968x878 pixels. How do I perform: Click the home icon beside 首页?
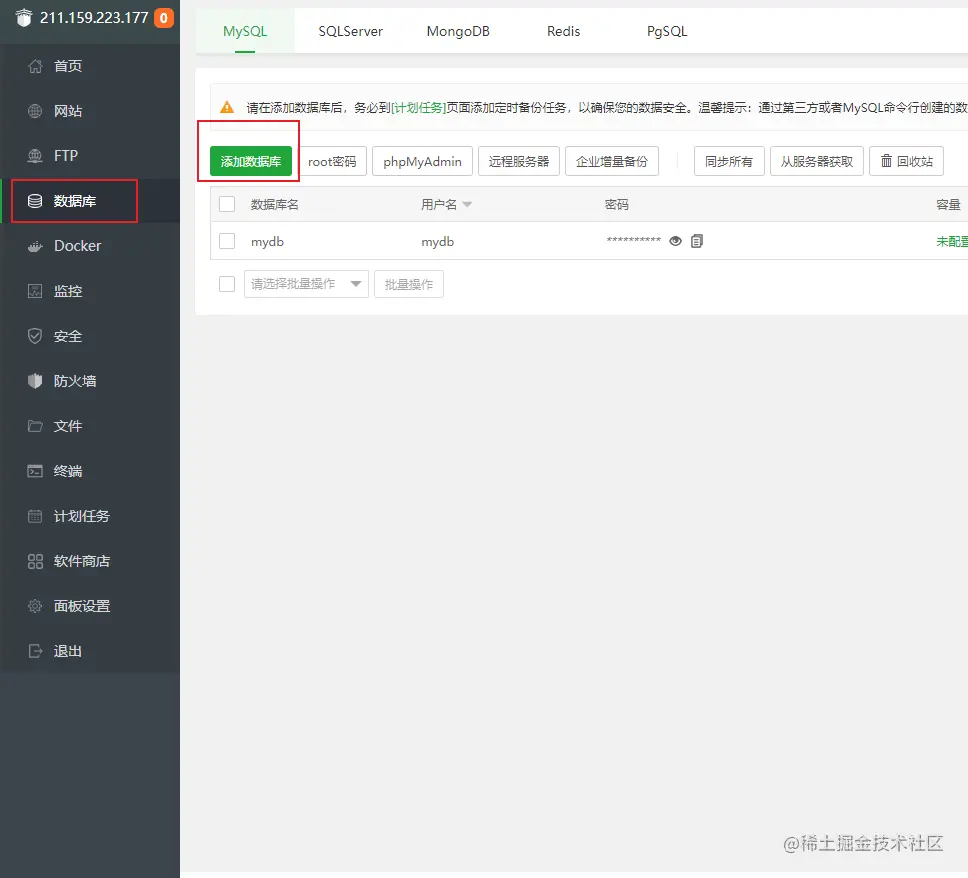35,66
